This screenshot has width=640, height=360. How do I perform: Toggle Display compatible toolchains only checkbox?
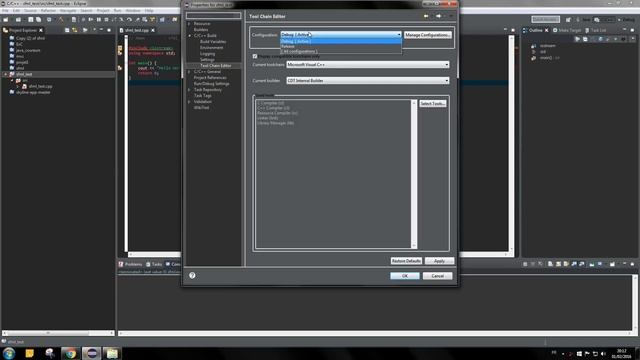(255, 56)
